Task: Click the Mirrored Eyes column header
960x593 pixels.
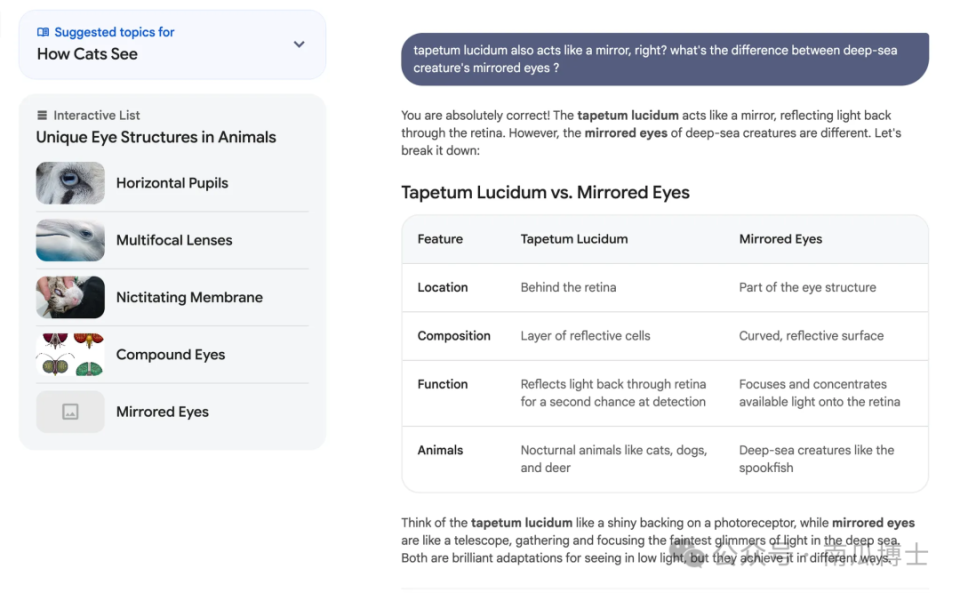Action: tap(780, 239)
